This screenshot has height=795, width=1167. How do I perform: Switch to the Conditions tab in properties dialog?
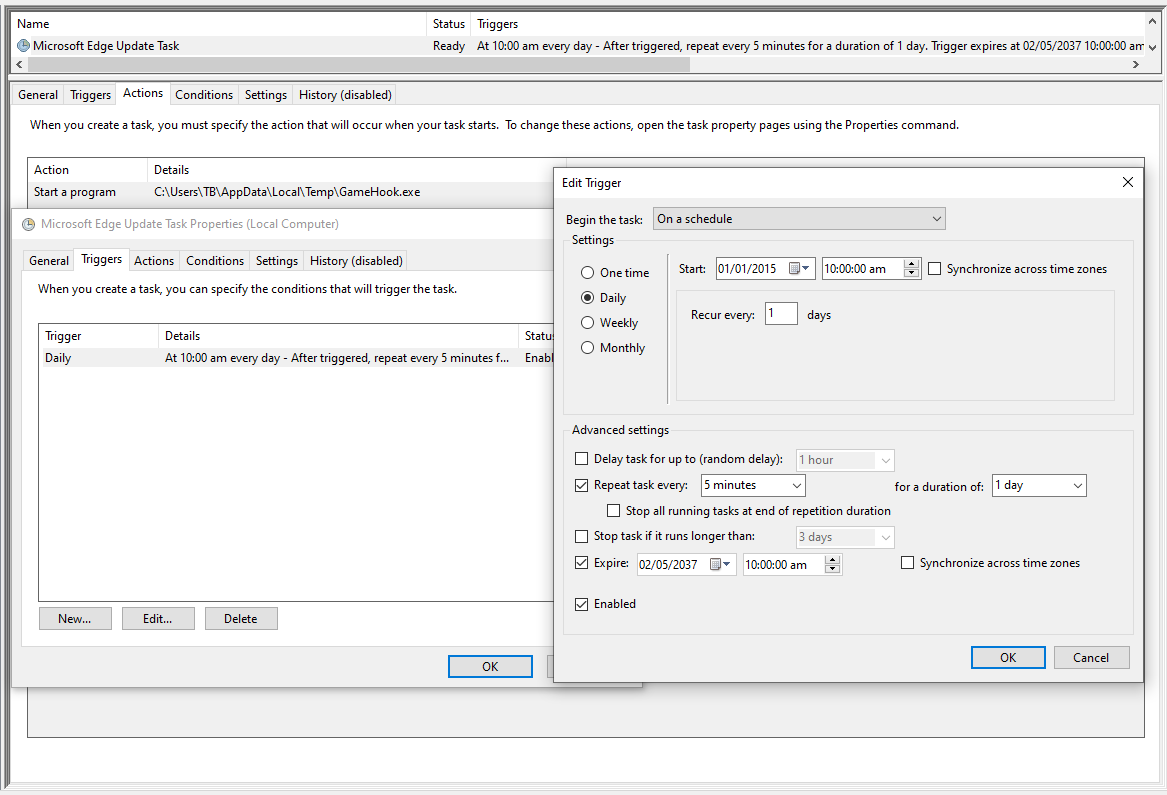point(214,260)
